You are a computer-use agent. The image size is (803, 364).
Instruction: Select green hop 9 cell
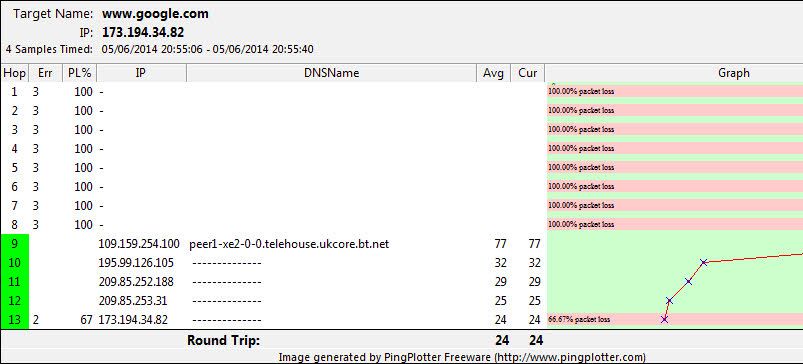coord(14,244)
